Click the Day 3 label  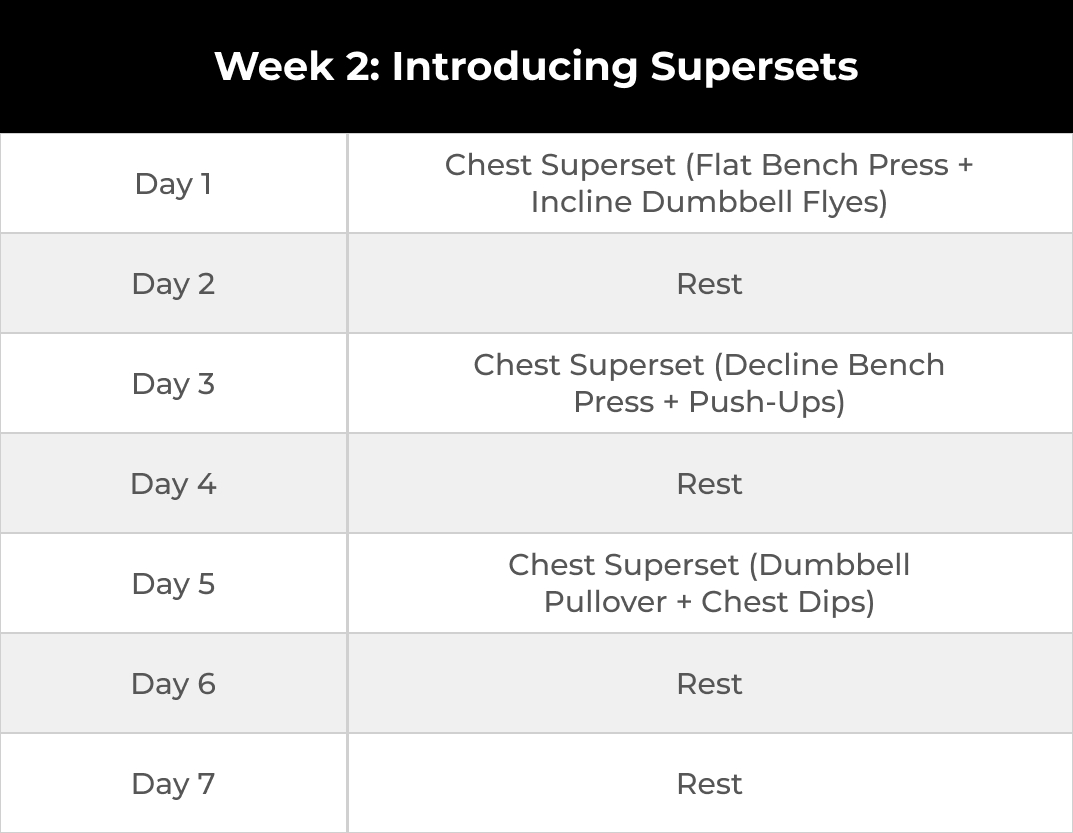click(173, 384)
